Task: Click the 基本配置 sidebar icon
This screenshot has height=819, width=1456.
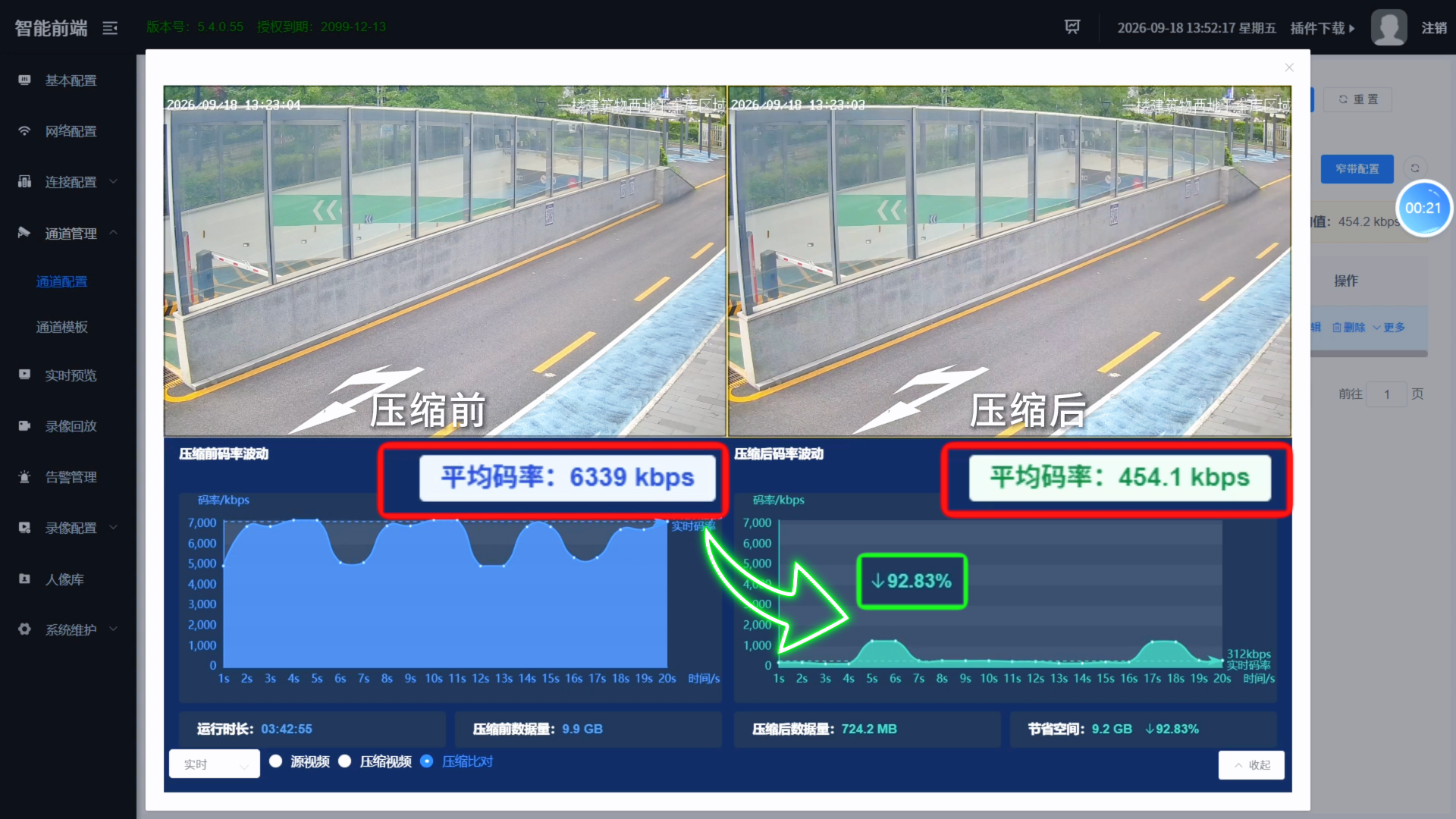Action: pyautogui.click(x=24, y=80)
